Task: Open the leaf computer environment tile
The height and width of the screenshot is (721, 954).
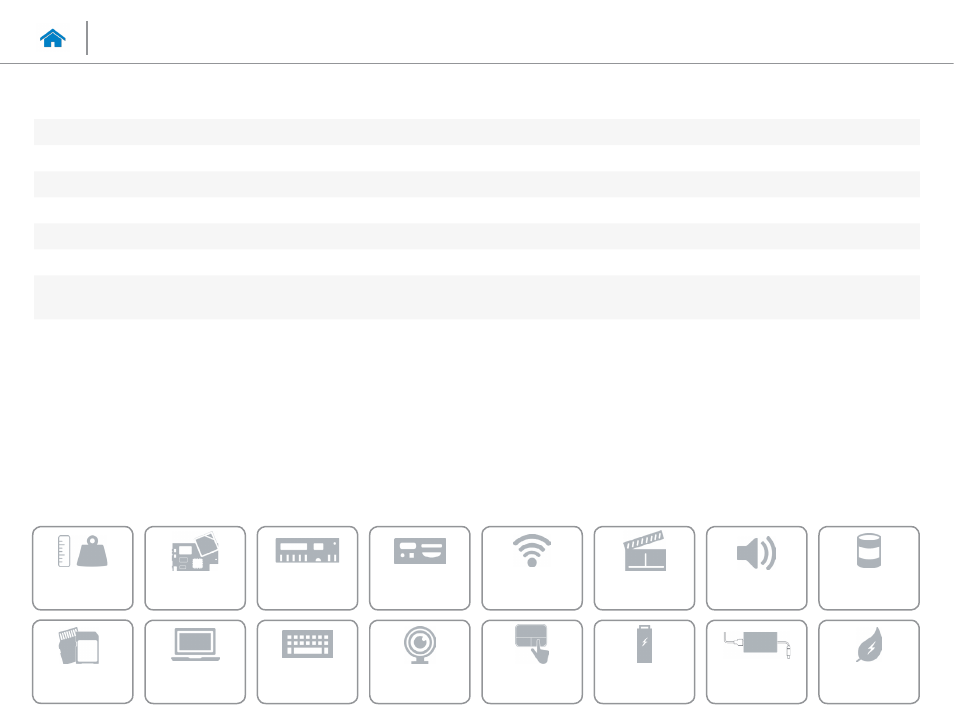Action: [x=869, y=661]
